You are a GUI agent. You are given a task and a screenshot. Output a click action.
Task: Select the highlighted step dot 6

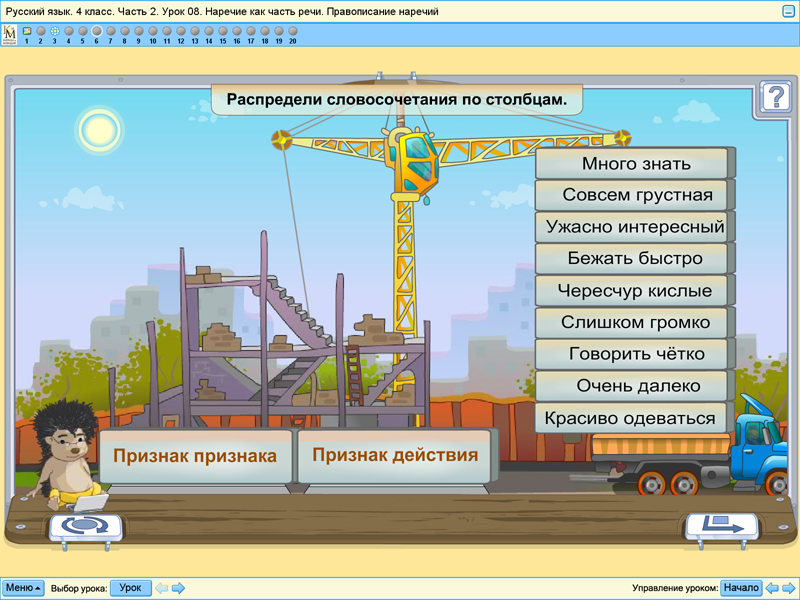tap(96, 30)
